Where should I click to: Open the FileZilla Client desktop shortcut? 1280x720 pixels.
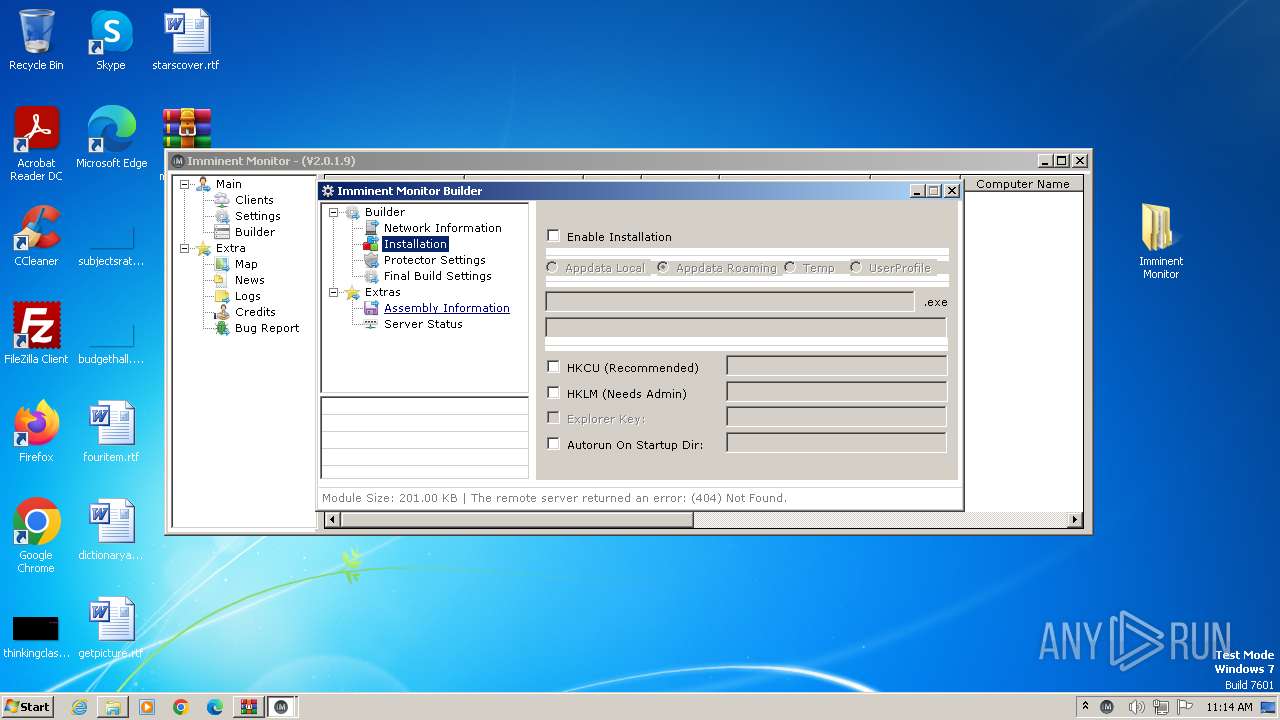(x=36, y=333)
